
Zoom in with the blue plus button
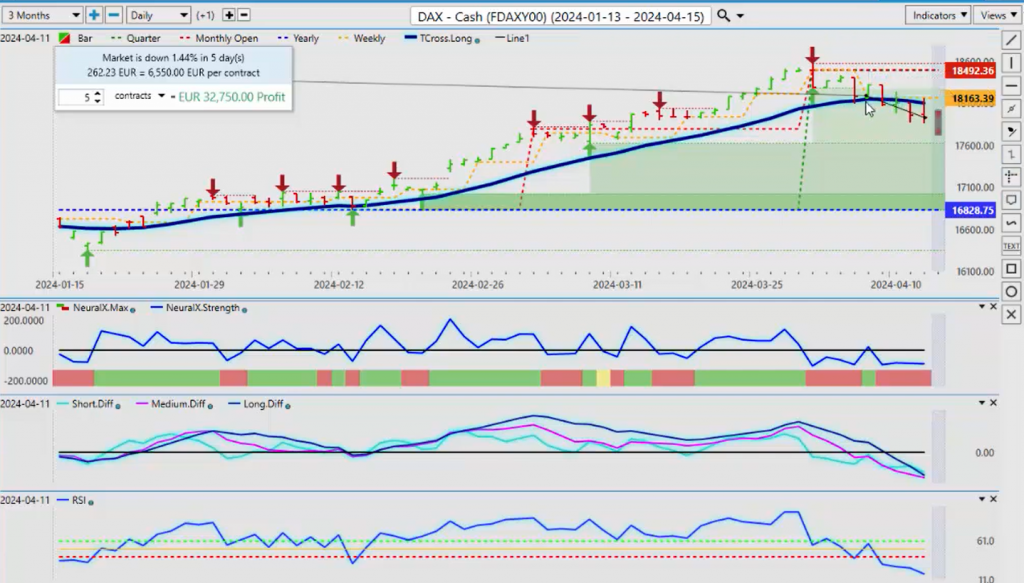(94, 15)
